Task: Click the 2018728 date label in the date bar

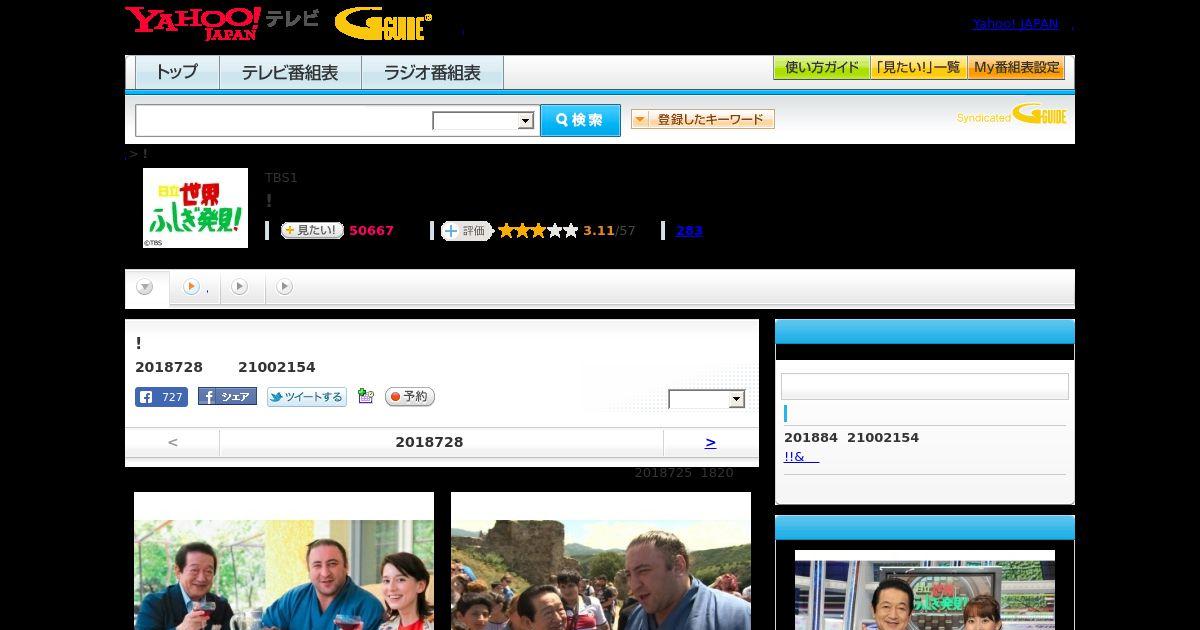Action: tap(429, 442)
